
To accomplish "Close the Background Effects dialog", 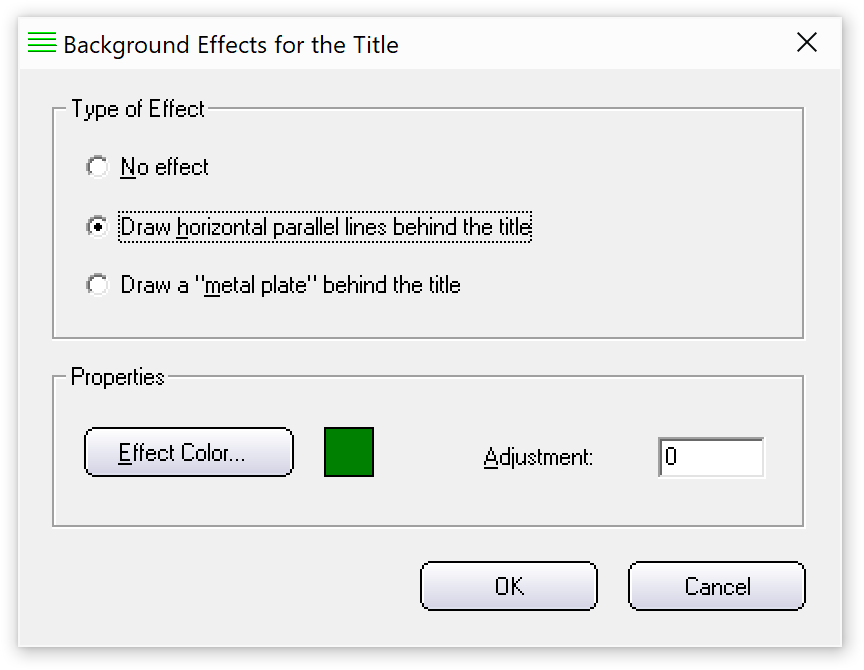I will 807,42.
